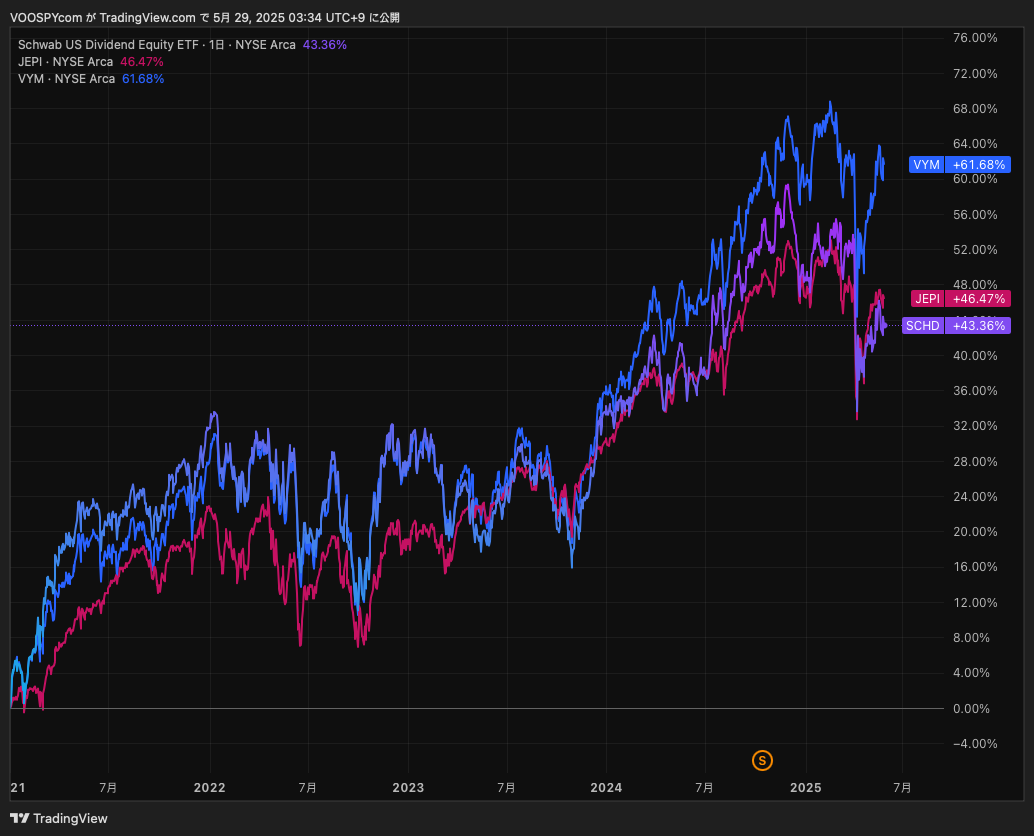Screen dimensions: 1034x836
Task: Click the 20.00% price axis label
Action: (x=975, y=532)
